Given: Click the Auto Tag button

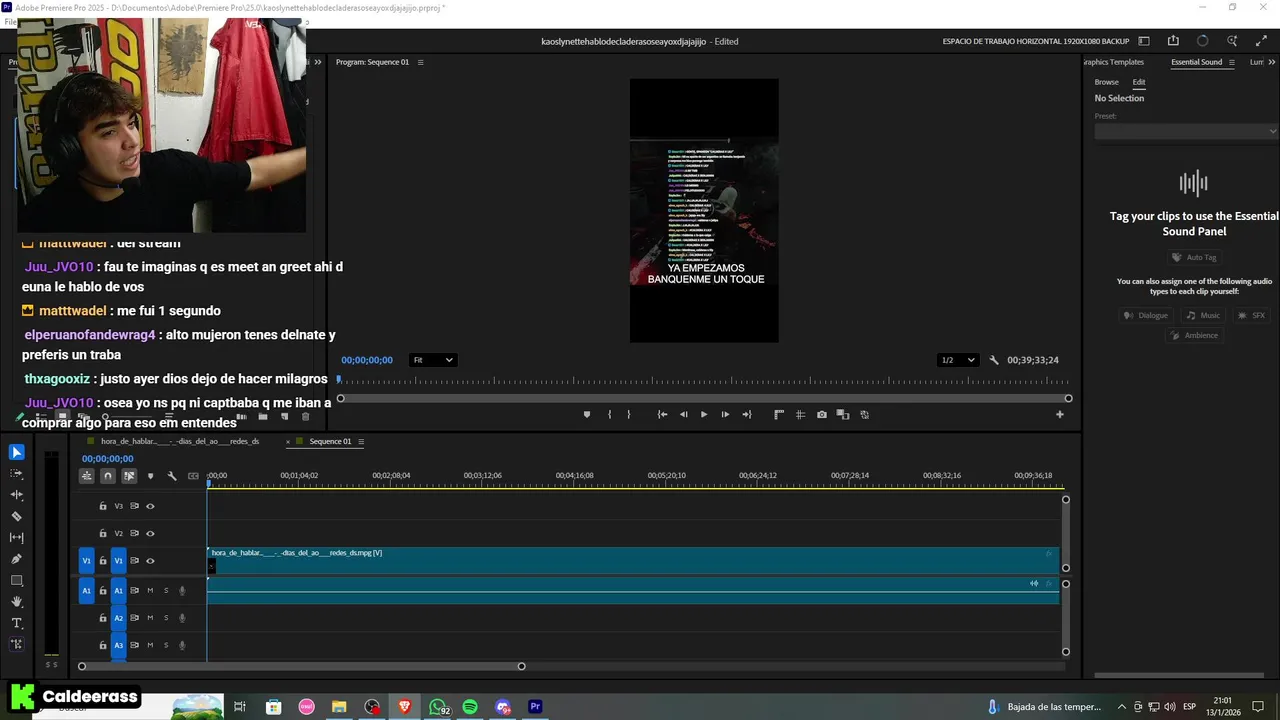Looking at the screenshot, I should click(1193, 257).
